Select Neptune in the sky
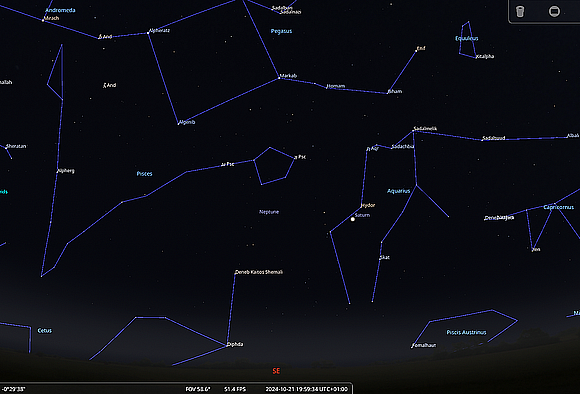The width and height of the screenshot is (580, 394). click(x=269, y=212)
